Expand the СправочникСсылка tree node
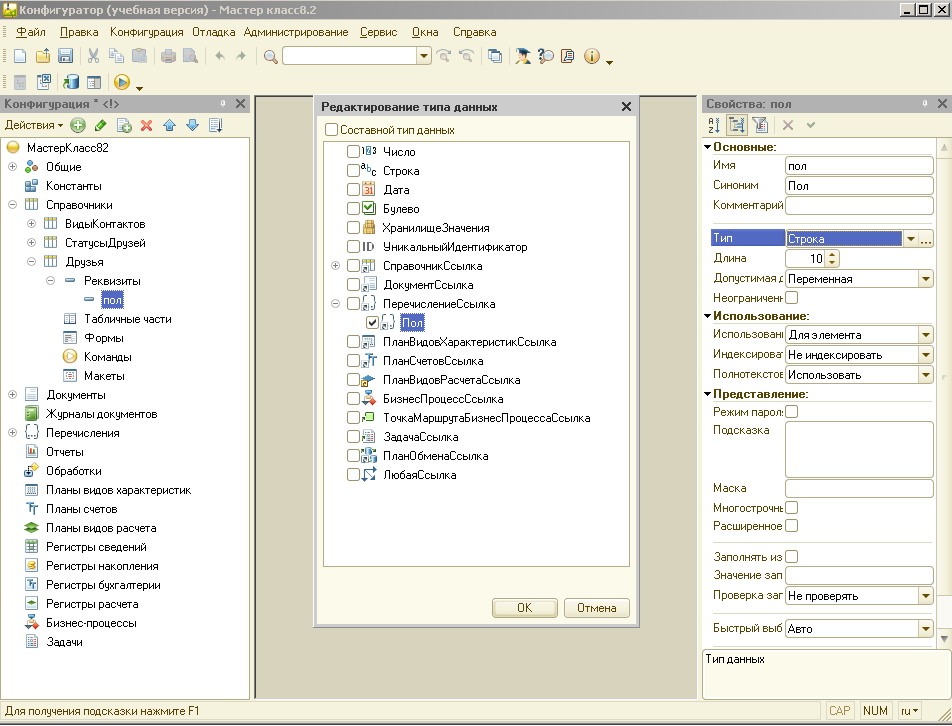 pyautogui.click(x=335, y=266)
